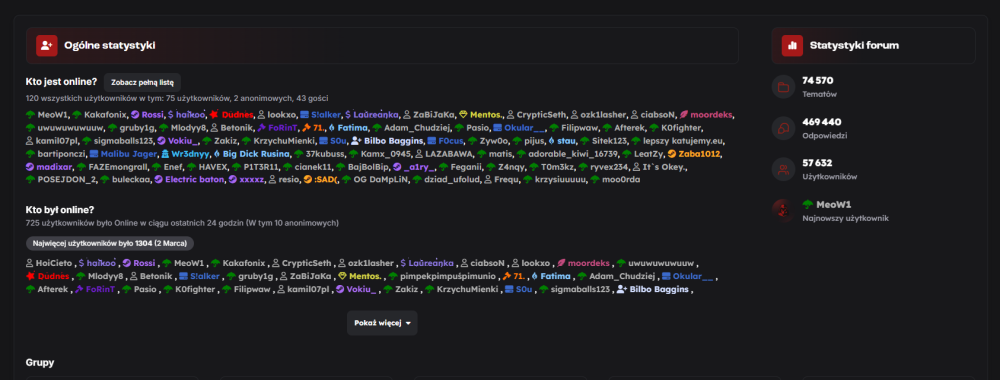The image size is (1000, 380).
Task: Open the Electric baton profile link
Action: (195, 180)
